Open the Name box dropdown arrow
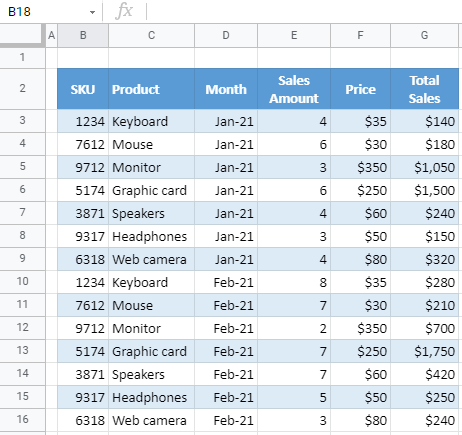This screenshot has height=435, width=462. (x=92, y=13)
